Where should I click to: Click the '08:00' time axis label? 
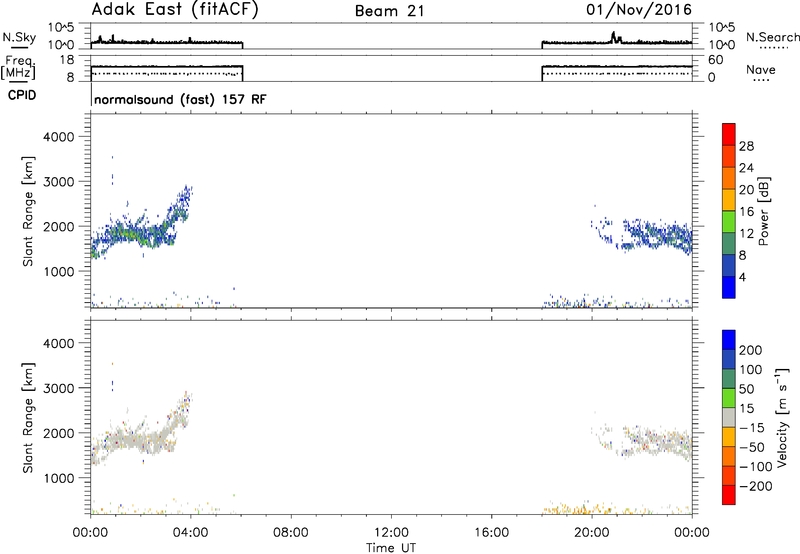tap(291, 533)
